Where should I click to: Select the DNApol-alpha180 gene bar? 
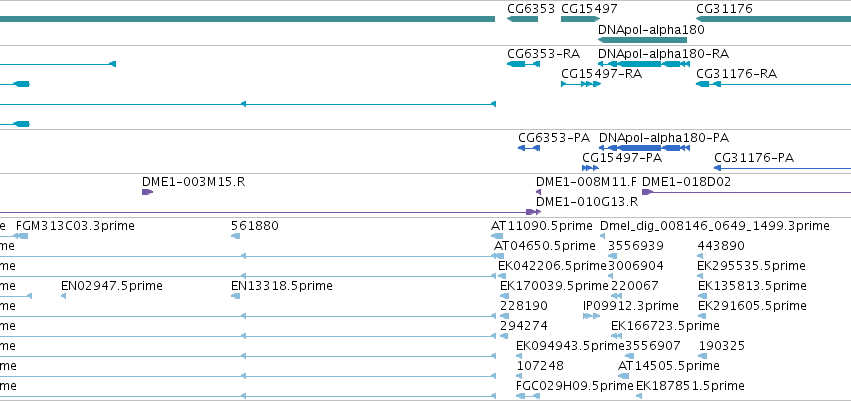(642, 40)
